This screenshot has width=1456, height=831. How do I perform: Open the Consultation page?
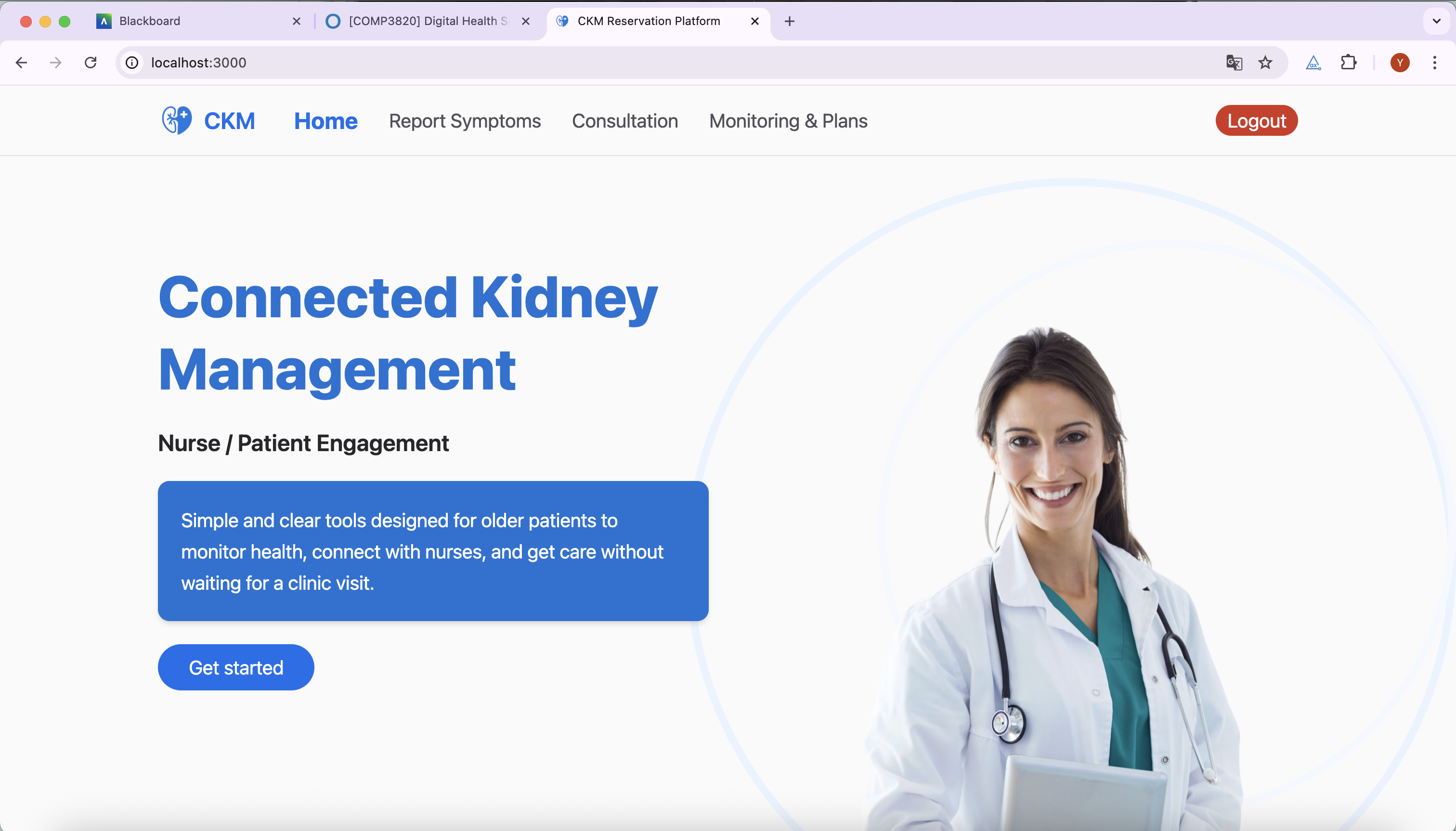point(625,120)
